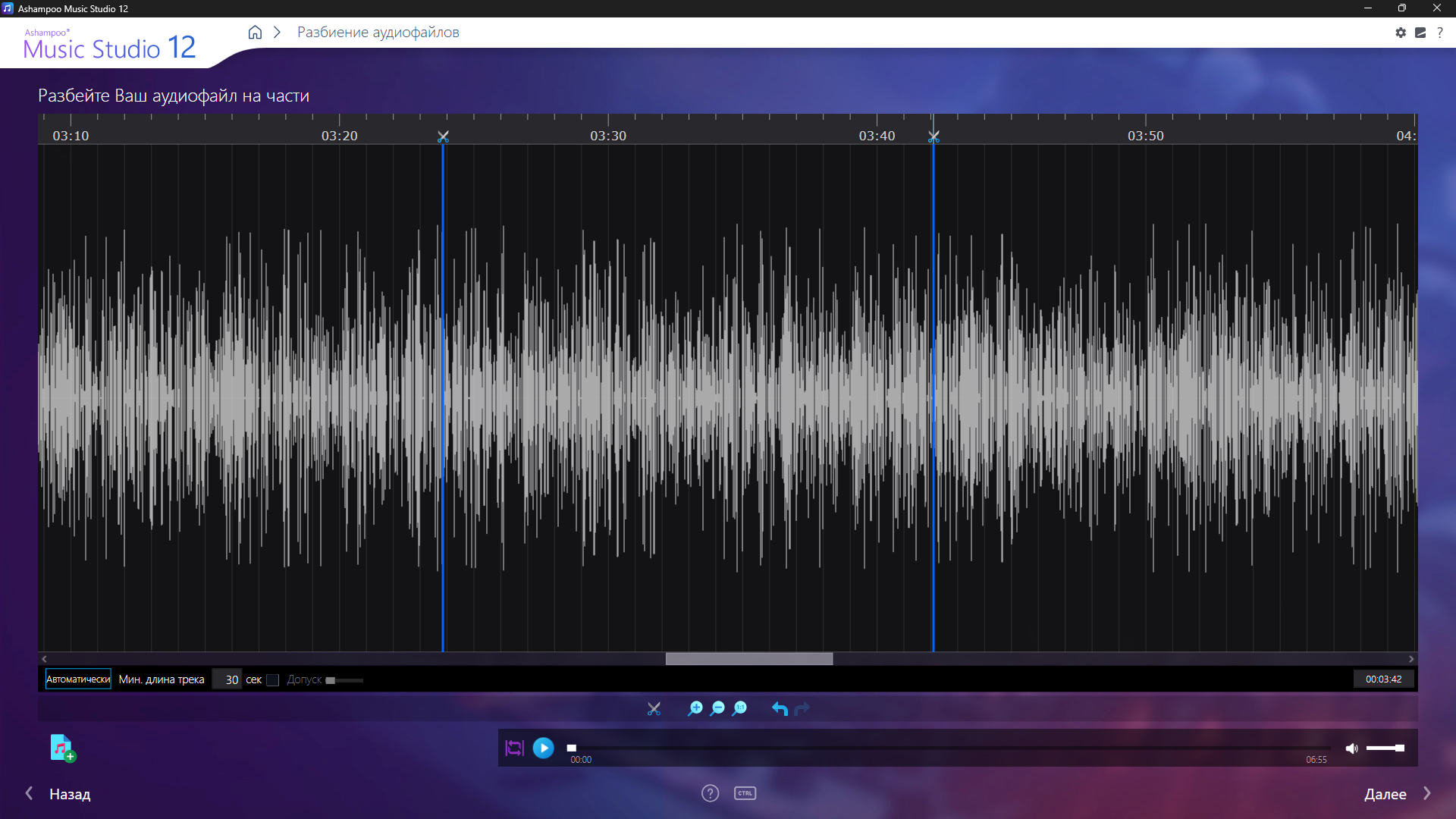Open the keyboard shortcuts CTRL icon
Viewport: 1456px width, 819px height.
click(x=745, y=793)
